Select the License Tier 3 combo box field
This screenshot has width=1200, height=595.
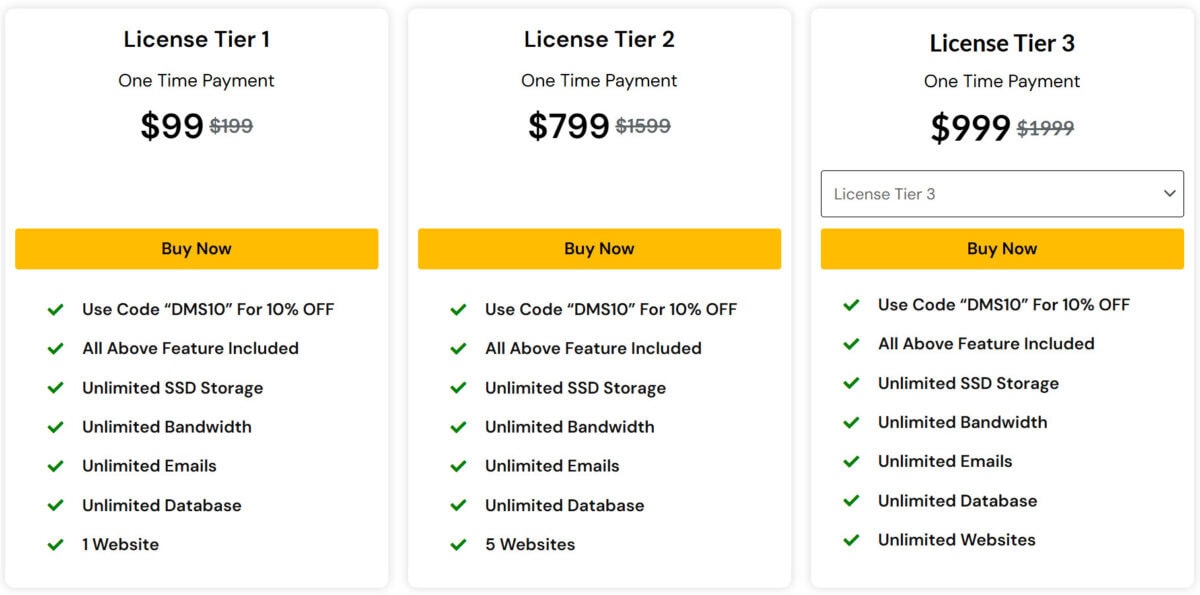1002,194
